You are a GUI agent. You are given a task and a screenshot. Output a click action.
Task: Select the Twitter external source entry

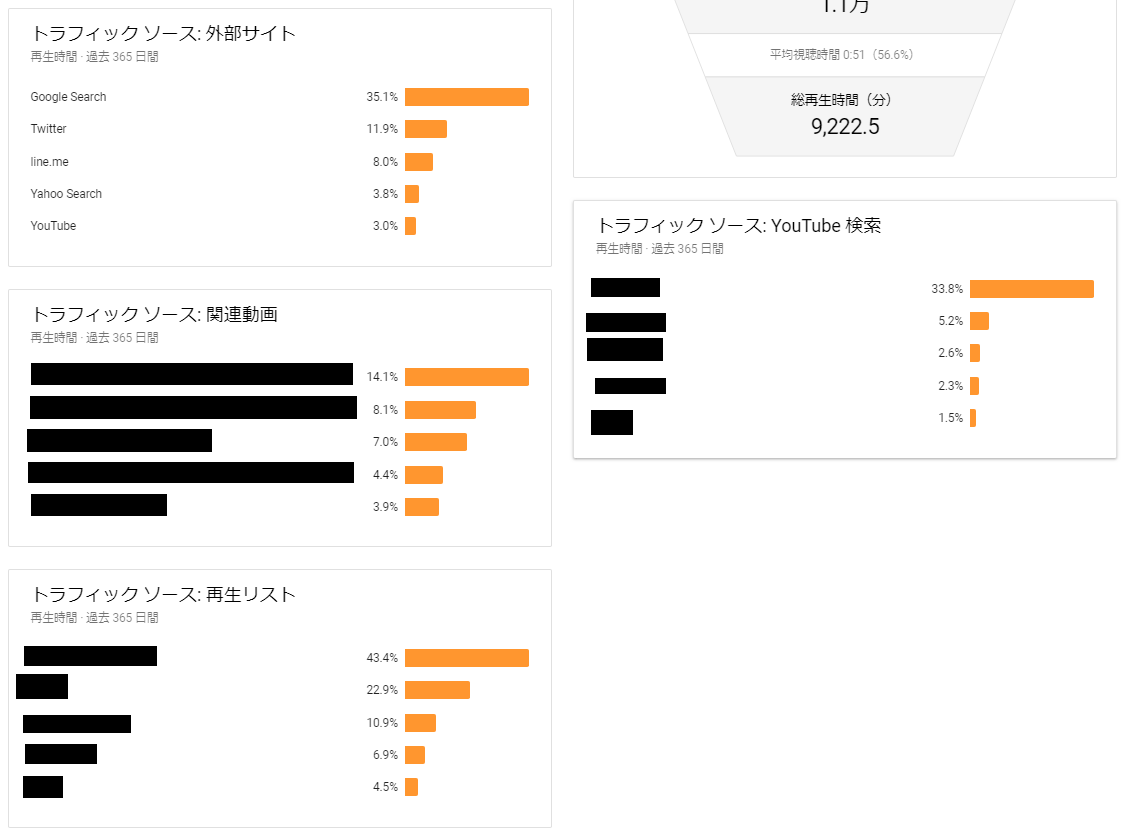pos(48,129)
